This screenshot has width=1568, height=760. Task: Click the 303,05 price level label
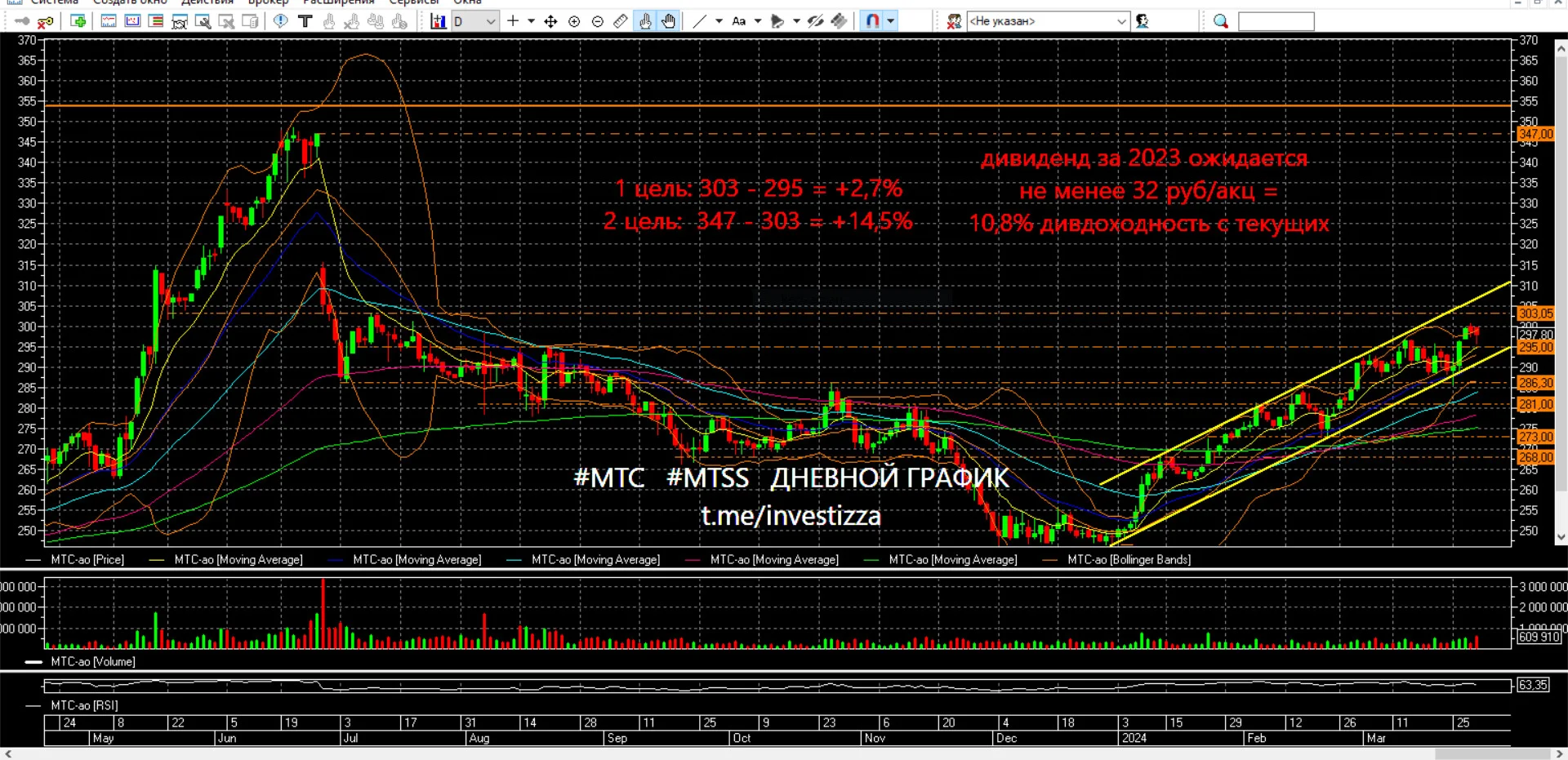(x=1535, y=313)
